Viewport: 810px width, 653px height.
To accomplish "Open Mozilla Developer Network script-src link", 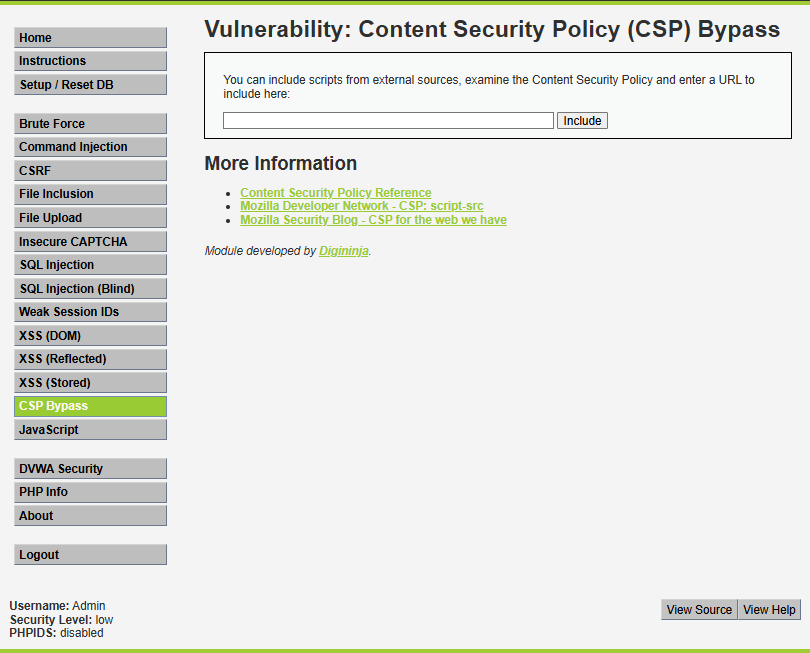I will 362,206.
